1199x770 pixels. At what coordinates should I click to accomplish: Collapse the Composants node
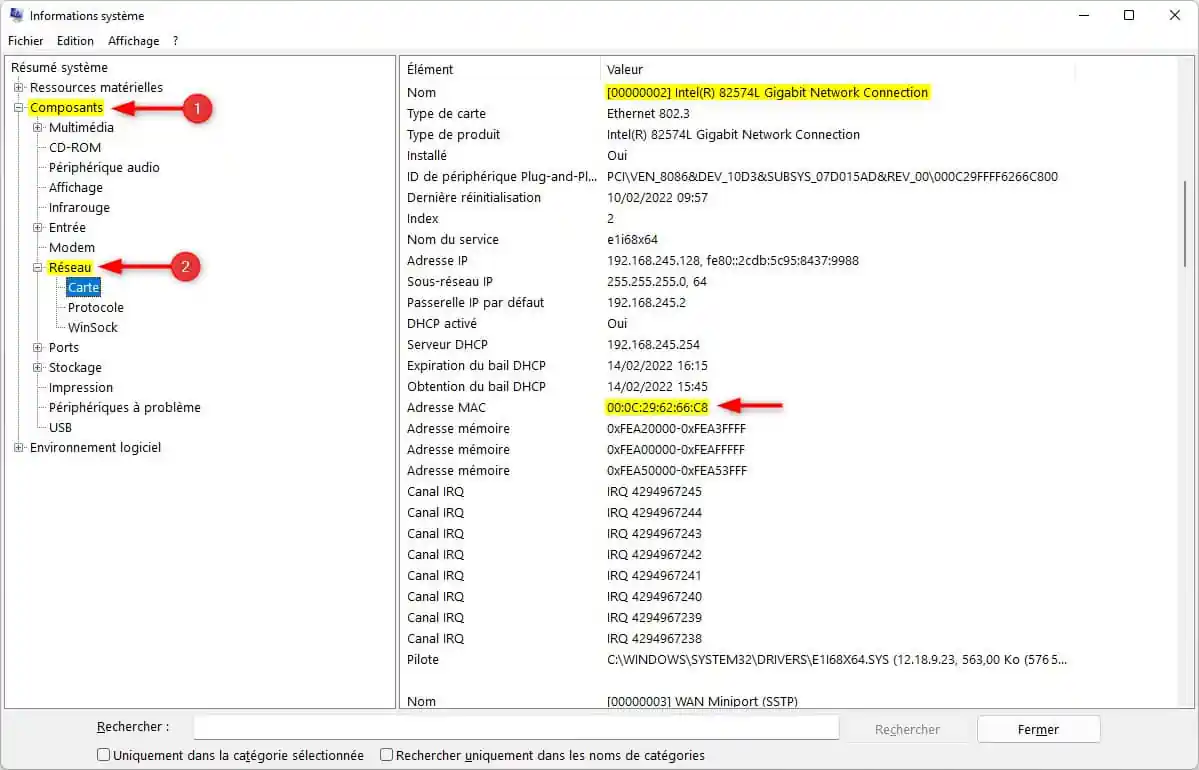pyautogui.click(x=19, y=108)
